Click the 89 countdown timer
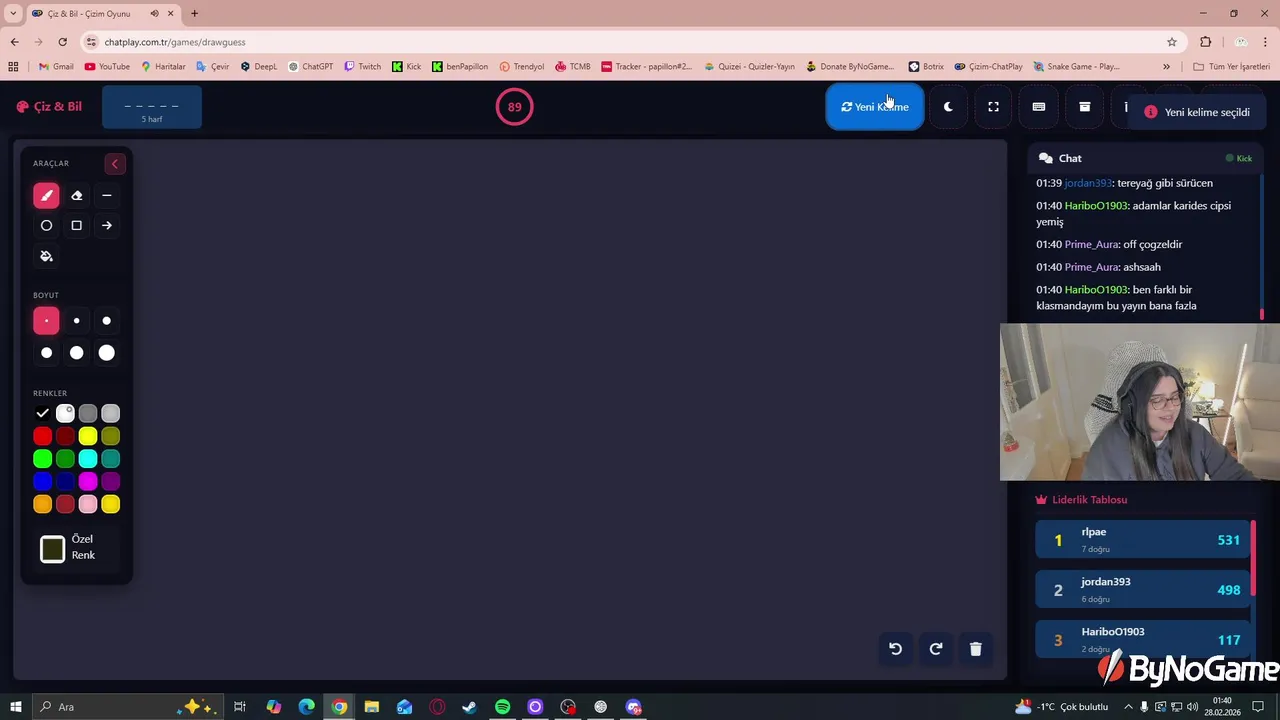 515,107
